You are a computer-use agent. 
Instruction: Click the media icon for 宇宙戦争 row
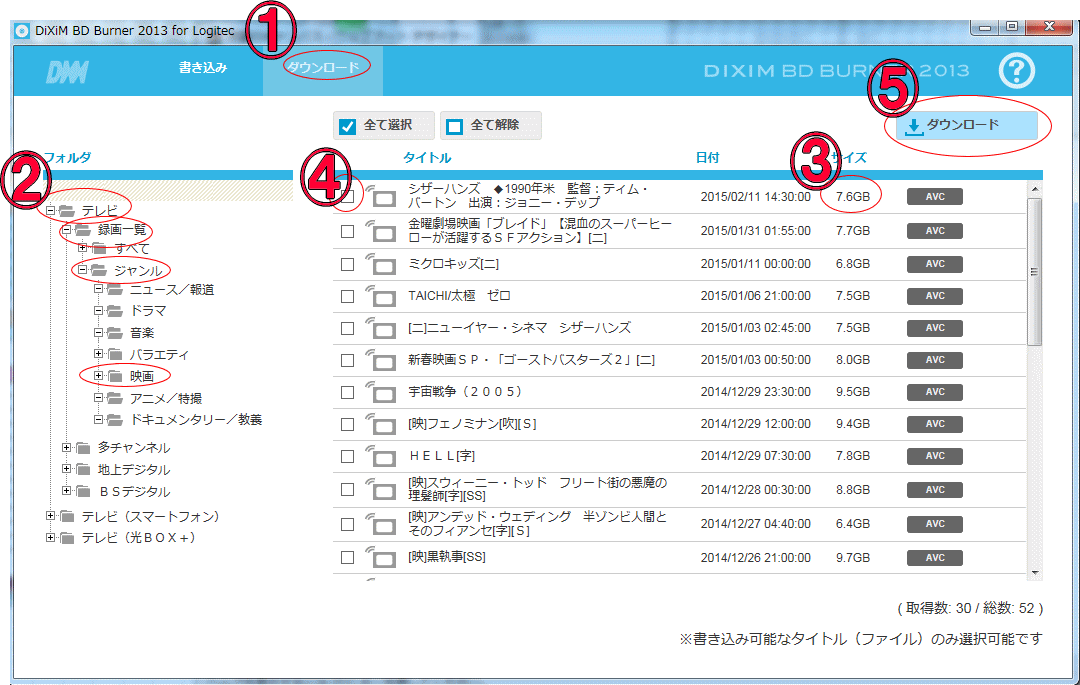pos(381,392)
